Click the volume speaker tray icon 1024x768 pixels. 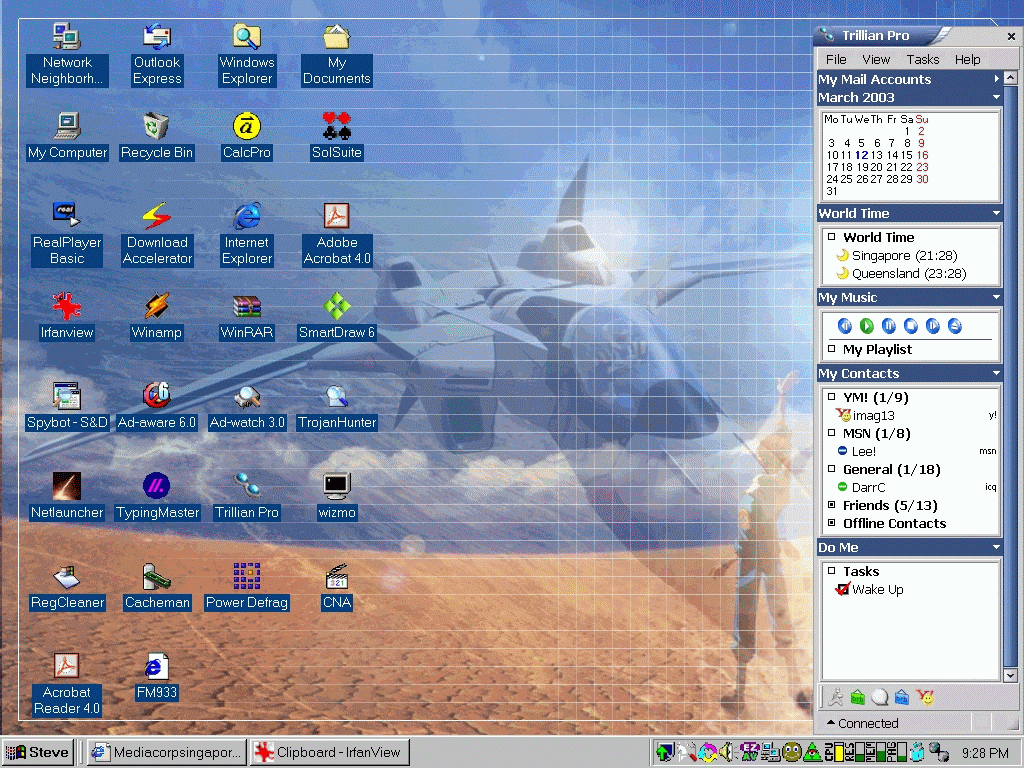coord(726,752)
